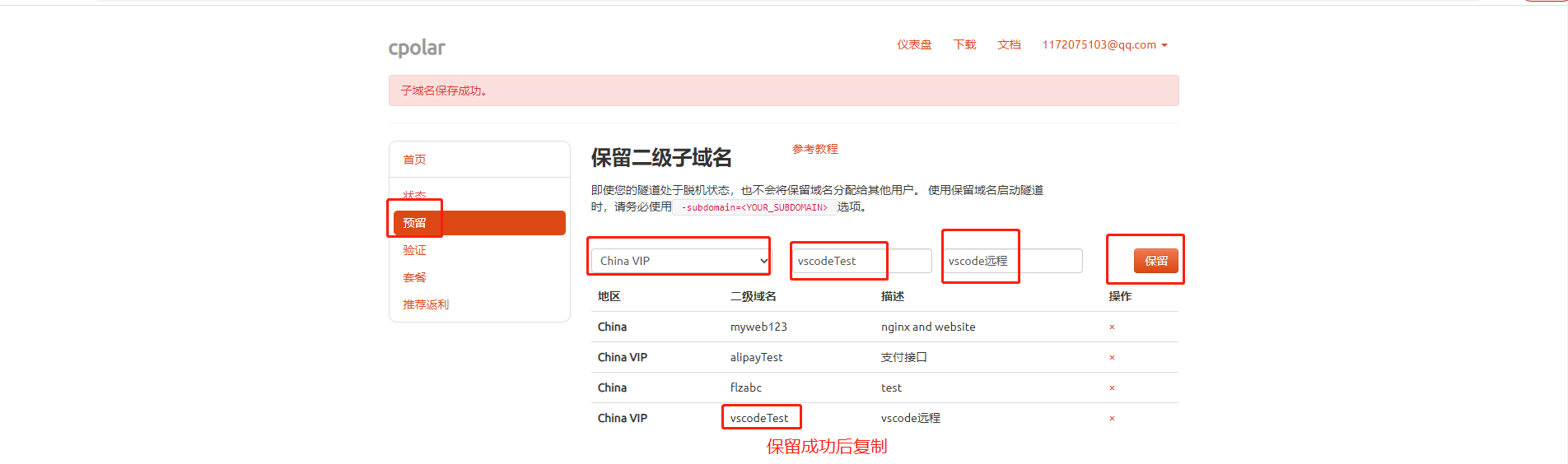Click the 描述 column header
Image resolution: width=1568 pixels, height=464 pixels.
point(893,296)
